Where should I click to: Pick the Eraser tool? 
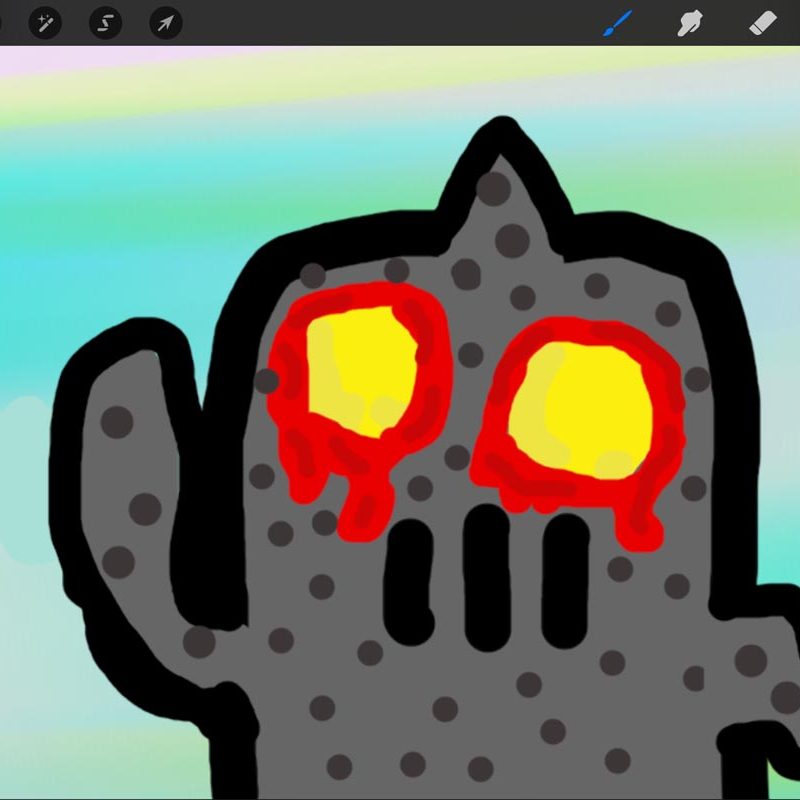pos(763,22)
